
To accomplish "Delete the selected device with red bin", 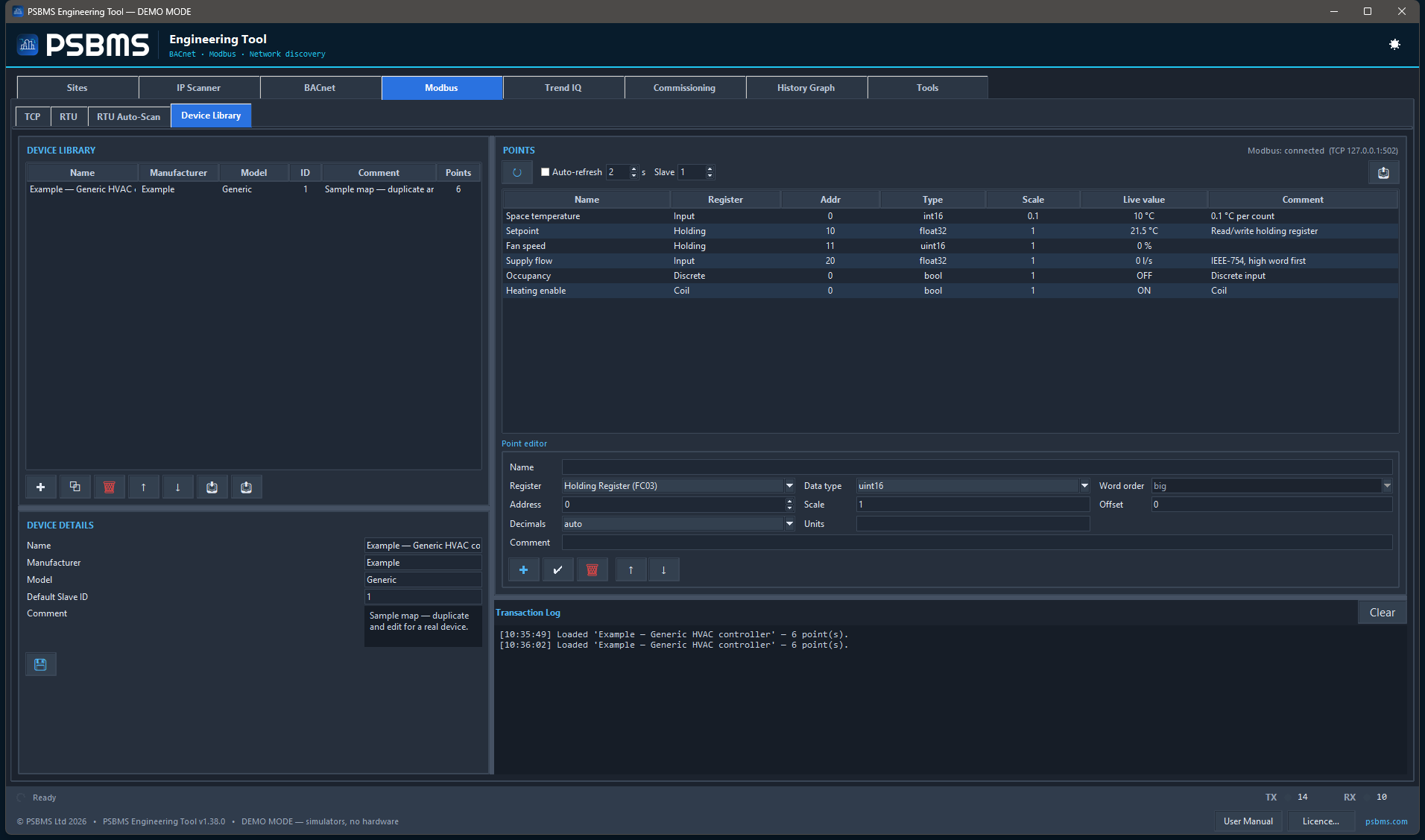I will point(110,487).
